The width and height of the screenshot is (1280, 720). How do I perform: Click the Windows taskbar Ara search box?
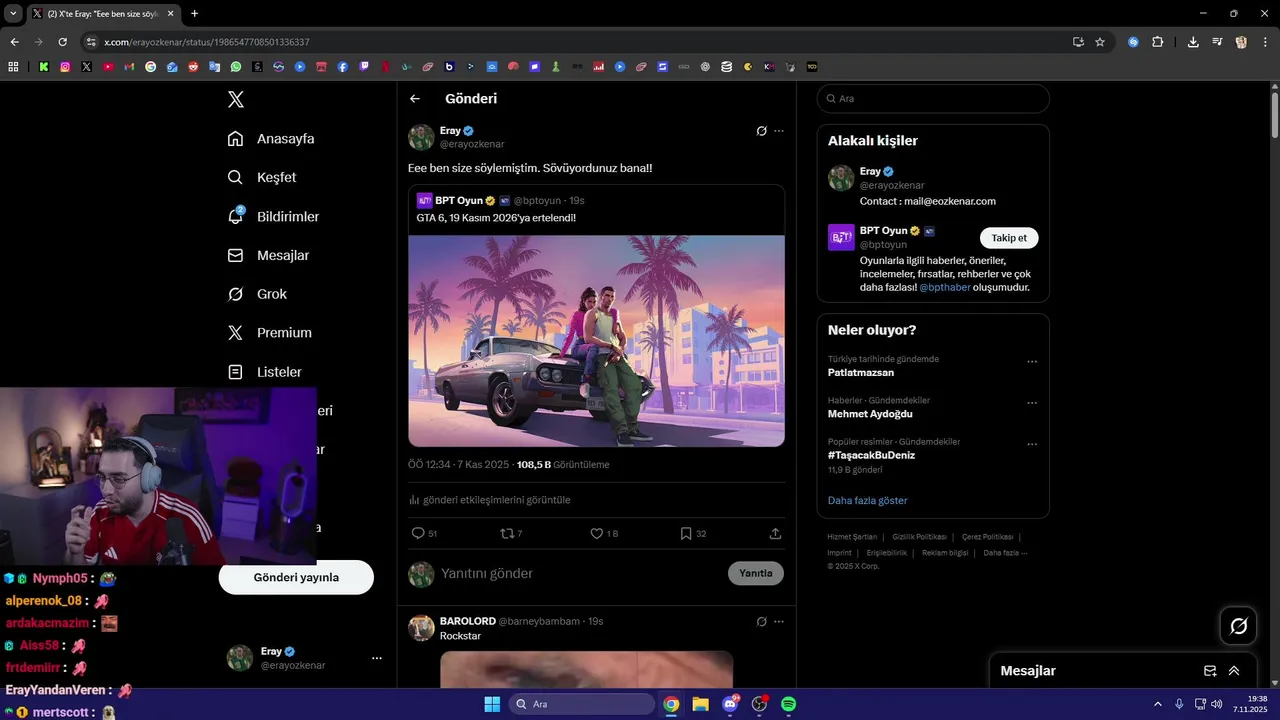click(x=582, y=704)
